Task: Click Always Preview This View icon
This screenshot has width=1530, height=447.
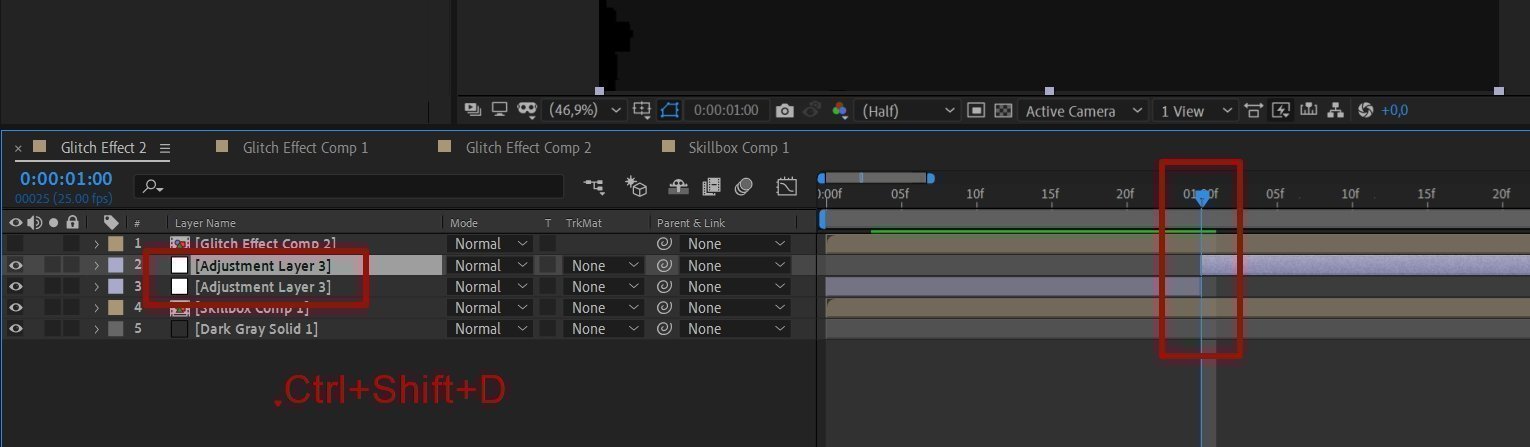Action: [474, 110]
